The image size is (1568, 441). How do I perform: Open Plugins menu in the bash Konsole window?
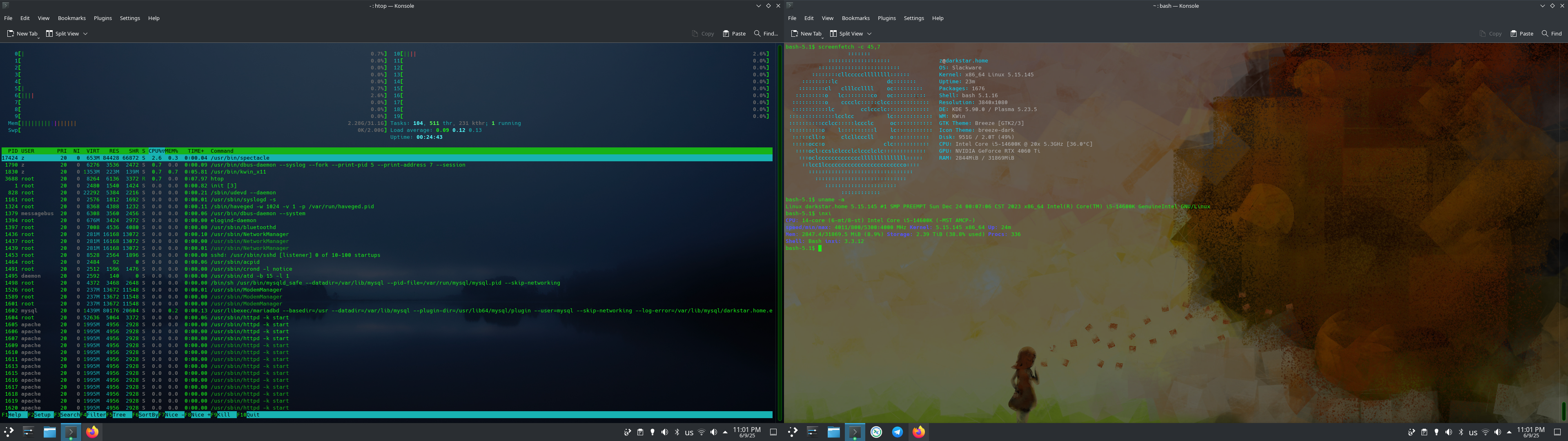886,18
